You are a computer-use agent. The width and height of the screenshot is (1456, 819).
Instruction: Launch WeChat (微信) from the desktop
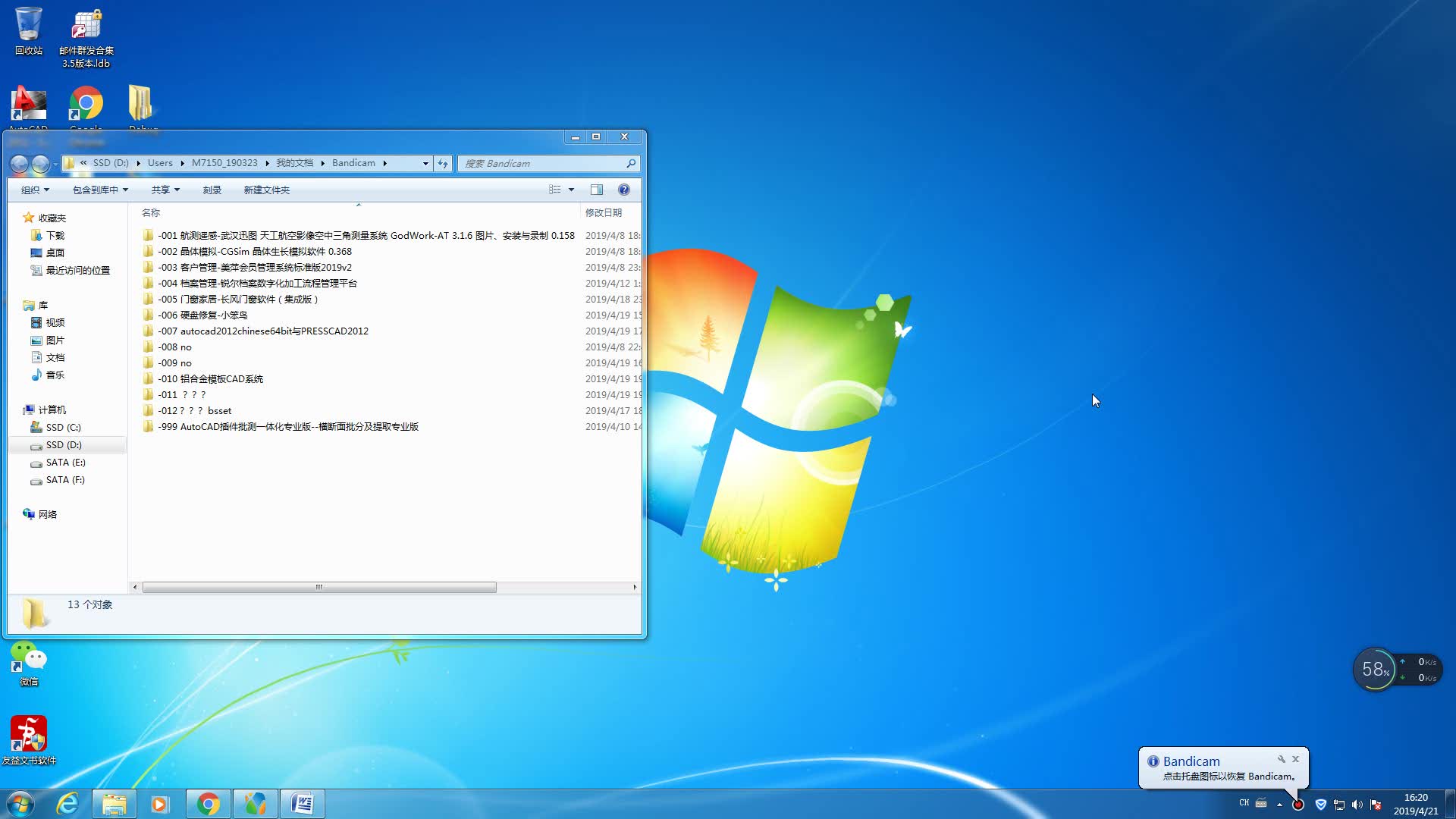coord(29,664)
